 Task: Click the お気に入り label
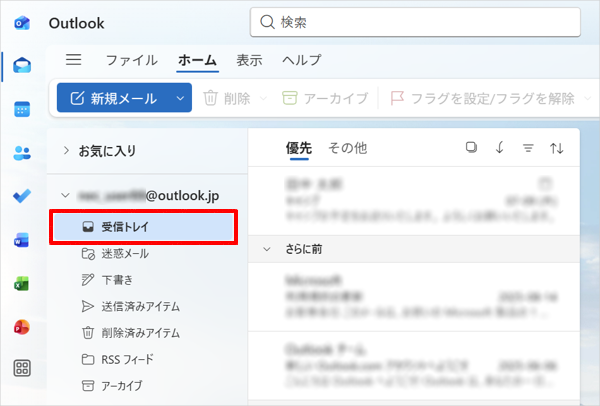(108, 150)
